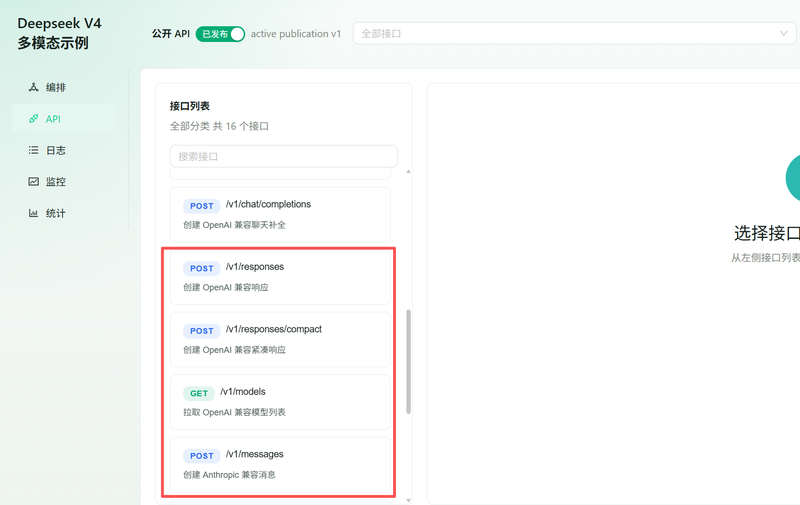Screen dimensions: 800x505
Task: Focus the 搜索接口 search field
Action: pos(284,156)
